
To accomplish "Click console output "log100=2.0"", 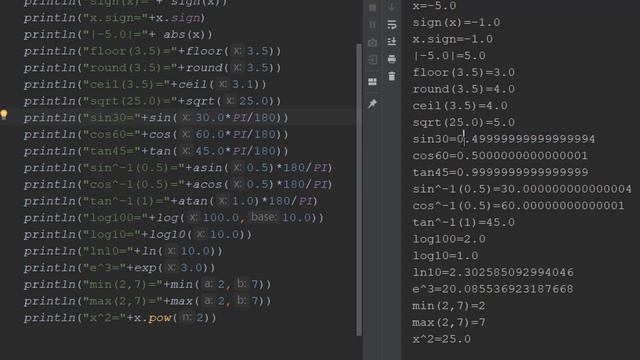I will click(x=449, y=239).
